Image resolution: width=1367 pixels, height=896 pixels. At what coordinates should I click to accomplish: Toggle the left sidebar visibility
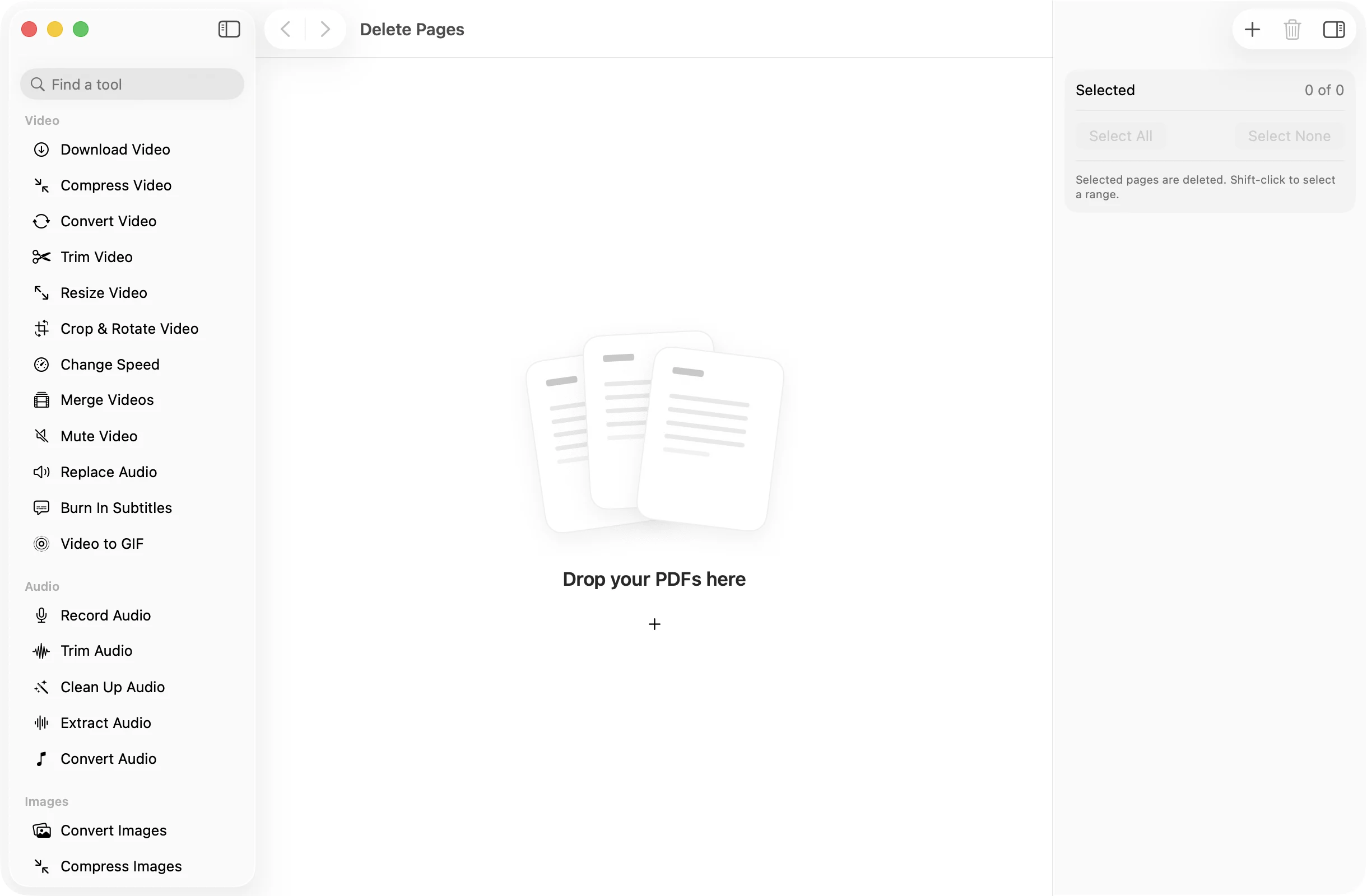(229, 29)
